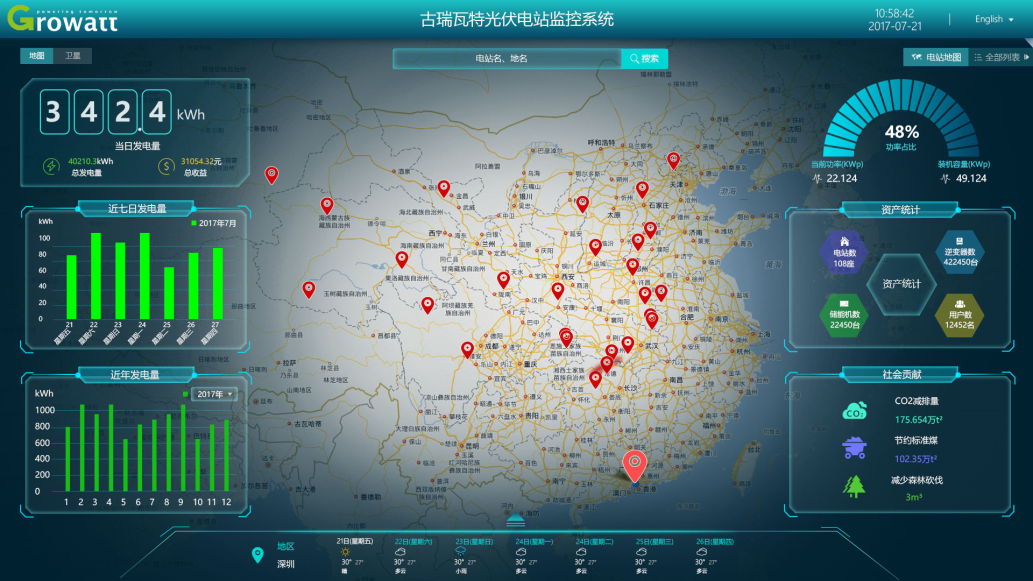Screen dimensions: 1033x581
Task: Click the total revenue dollar coin icon
Action: 167,166
